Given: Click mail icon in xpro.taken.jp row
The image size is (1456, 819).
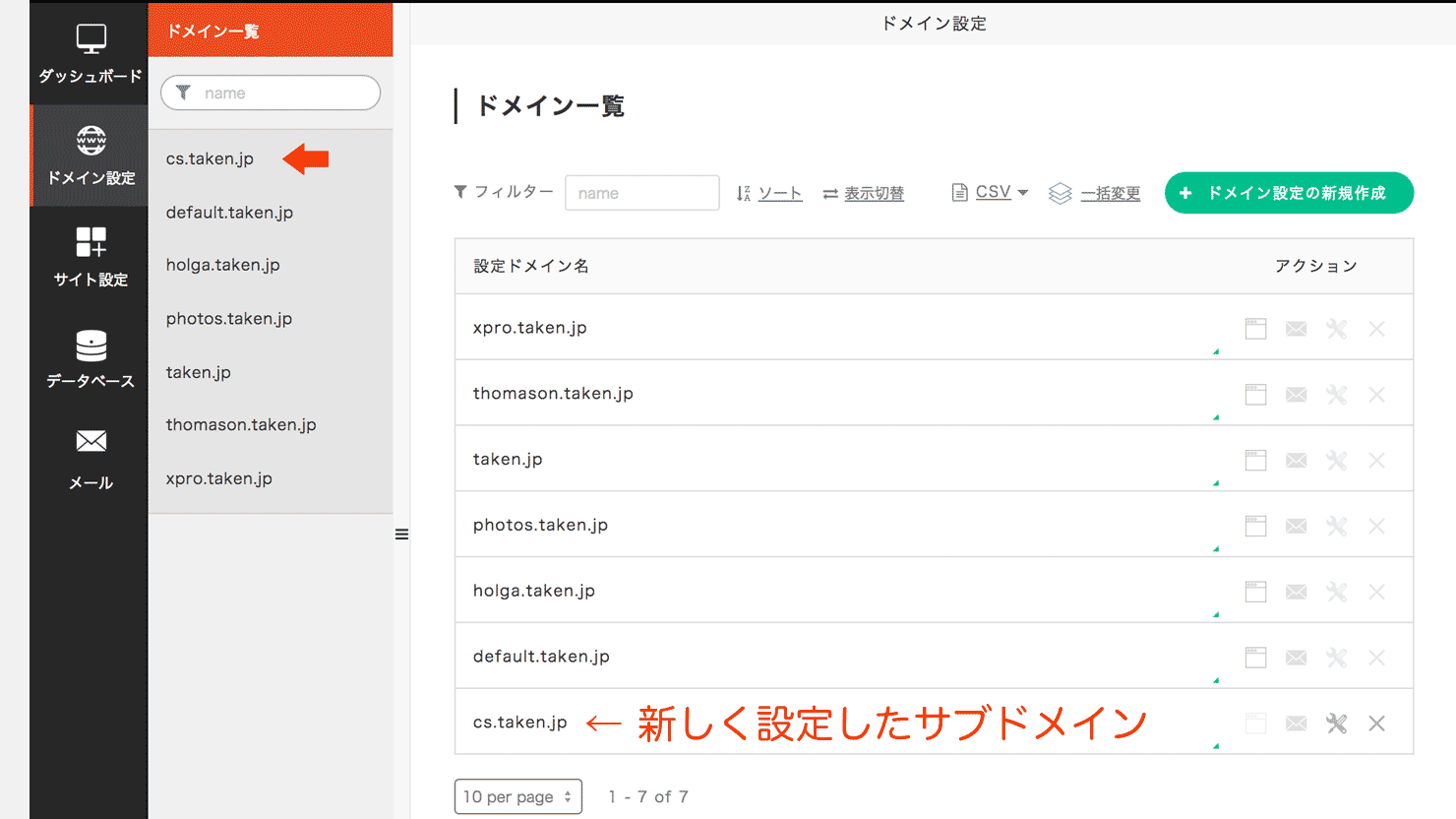Looking at the screenshot, I should click(1297, 329).
